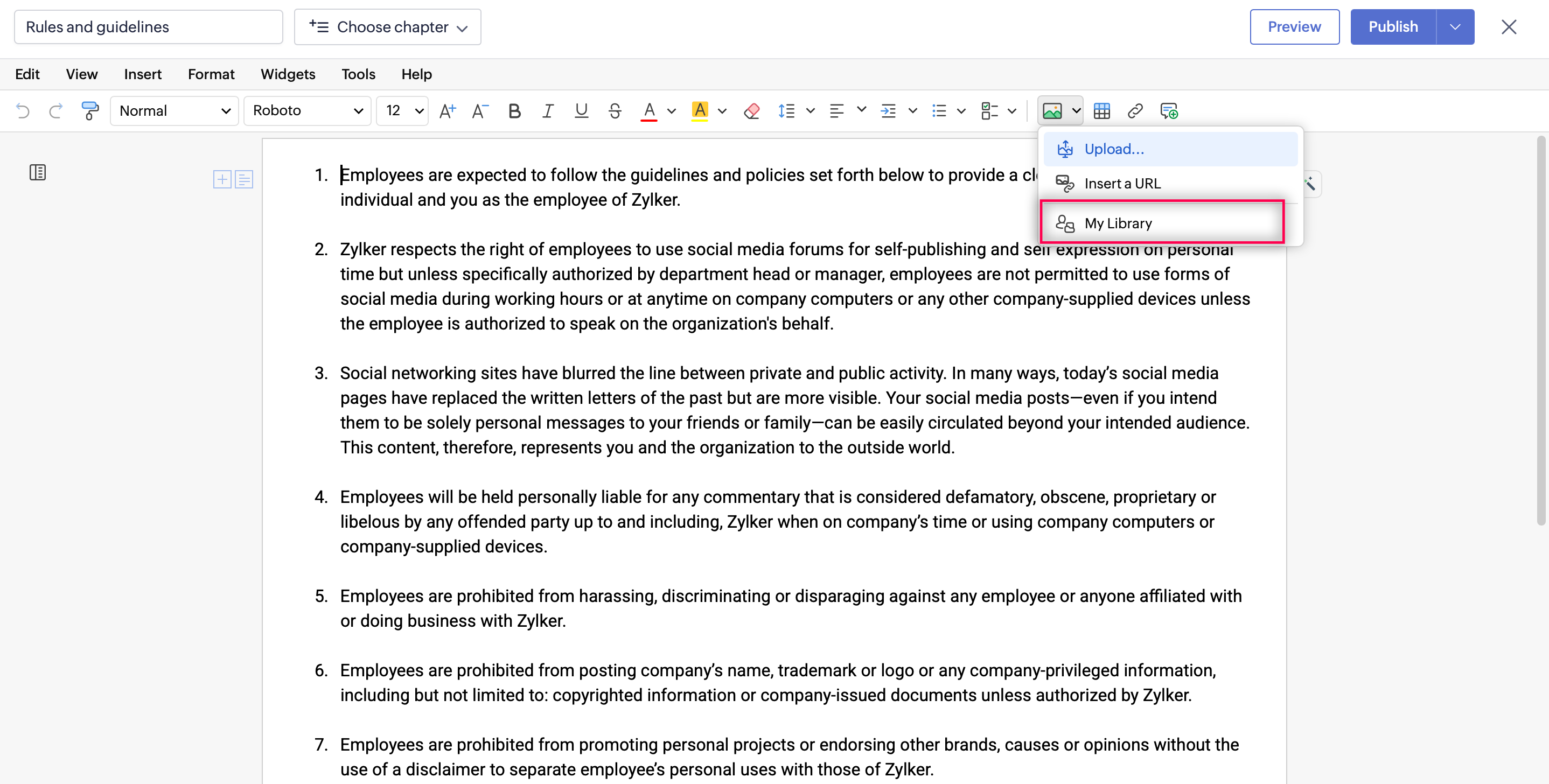Open the document outline panel icon
The height and width of the screenshot is (784, 1549).
point(37,173)
